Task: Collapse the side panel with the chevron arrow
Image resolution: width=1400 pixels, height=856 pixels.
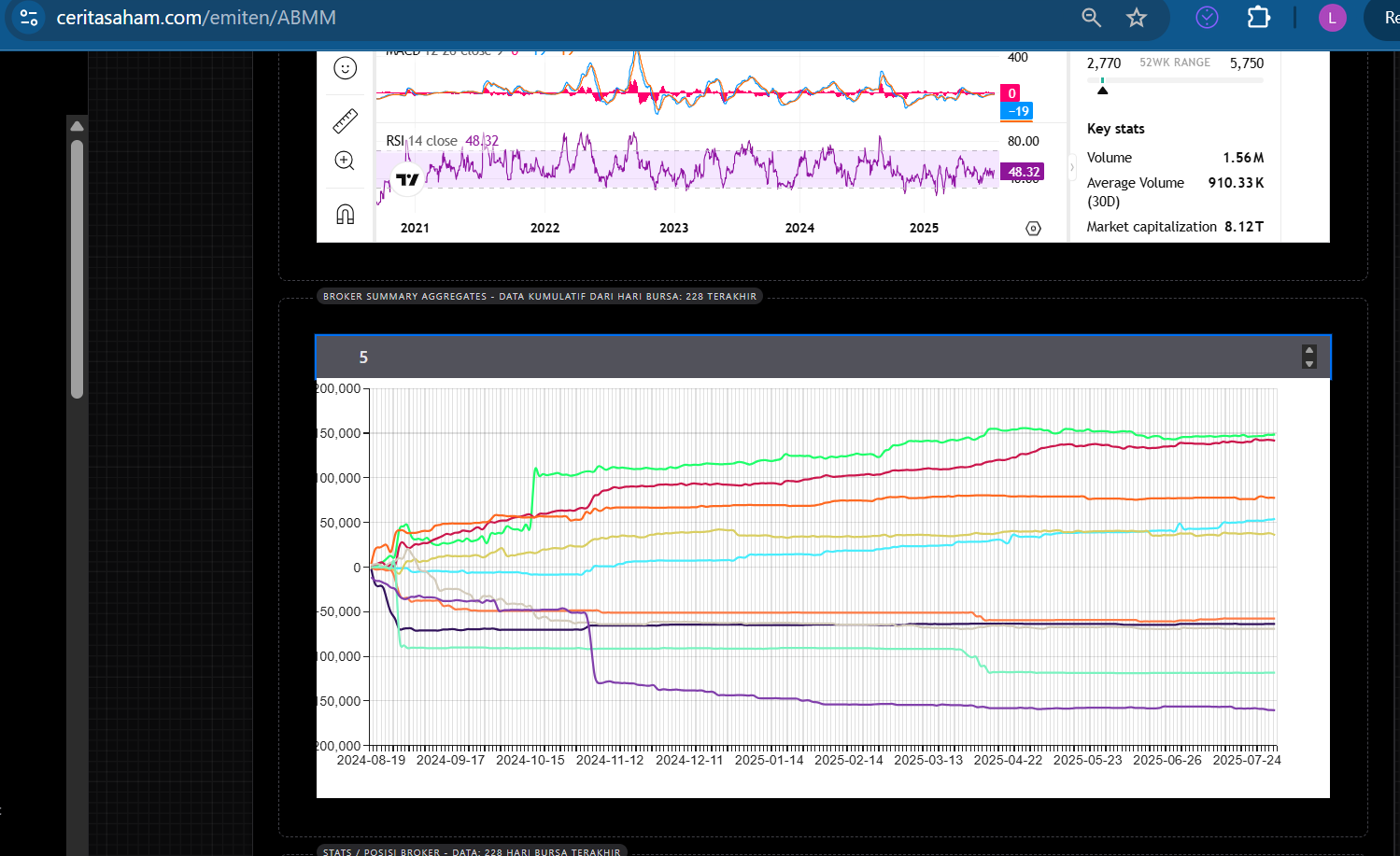Action: coord(1072,168)
